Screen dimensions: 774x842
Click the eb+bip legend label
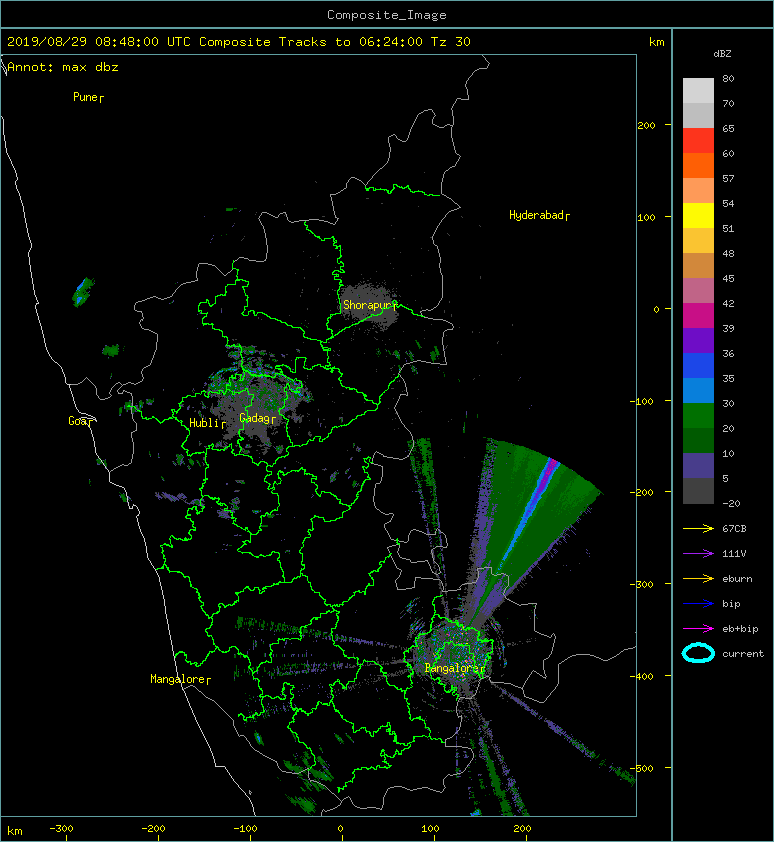[740, 629]
